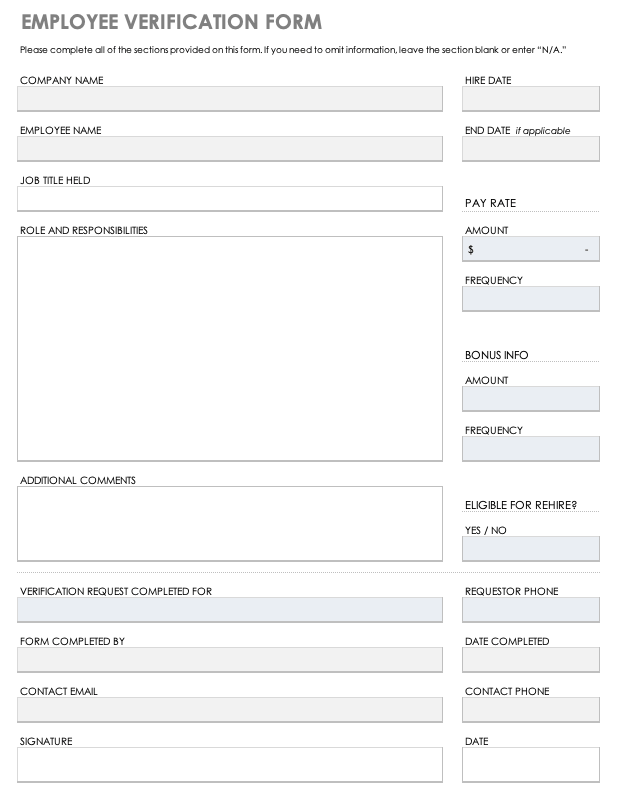Click the Bonus Info Frequency field
The height and width of the screenshot is (801, 619).
(530, 448)
